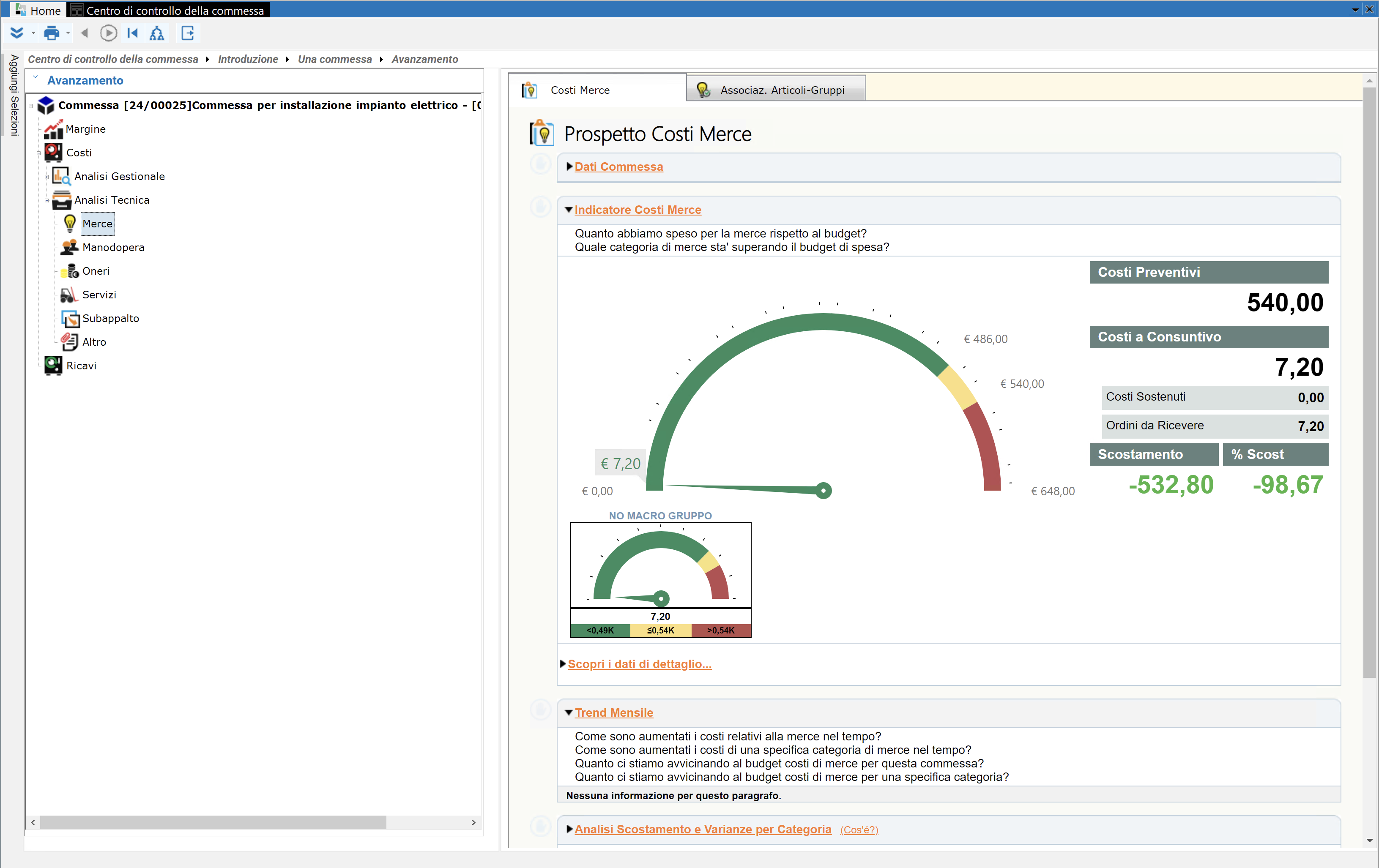Screen dimensions: 1379x868
Task: Open the printer dropdown arrow
Action: [x=68, y=33]
